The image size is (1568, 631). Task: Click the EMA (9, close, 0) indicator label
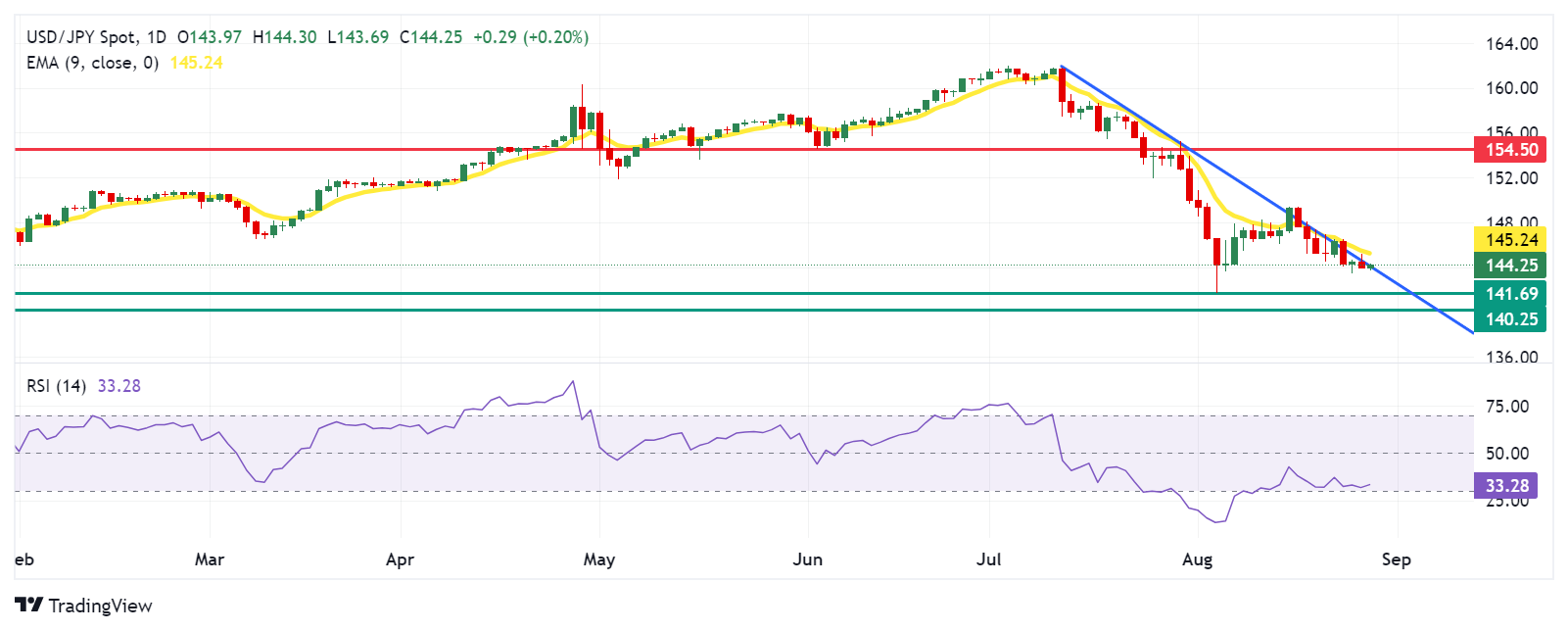[92, 63]
